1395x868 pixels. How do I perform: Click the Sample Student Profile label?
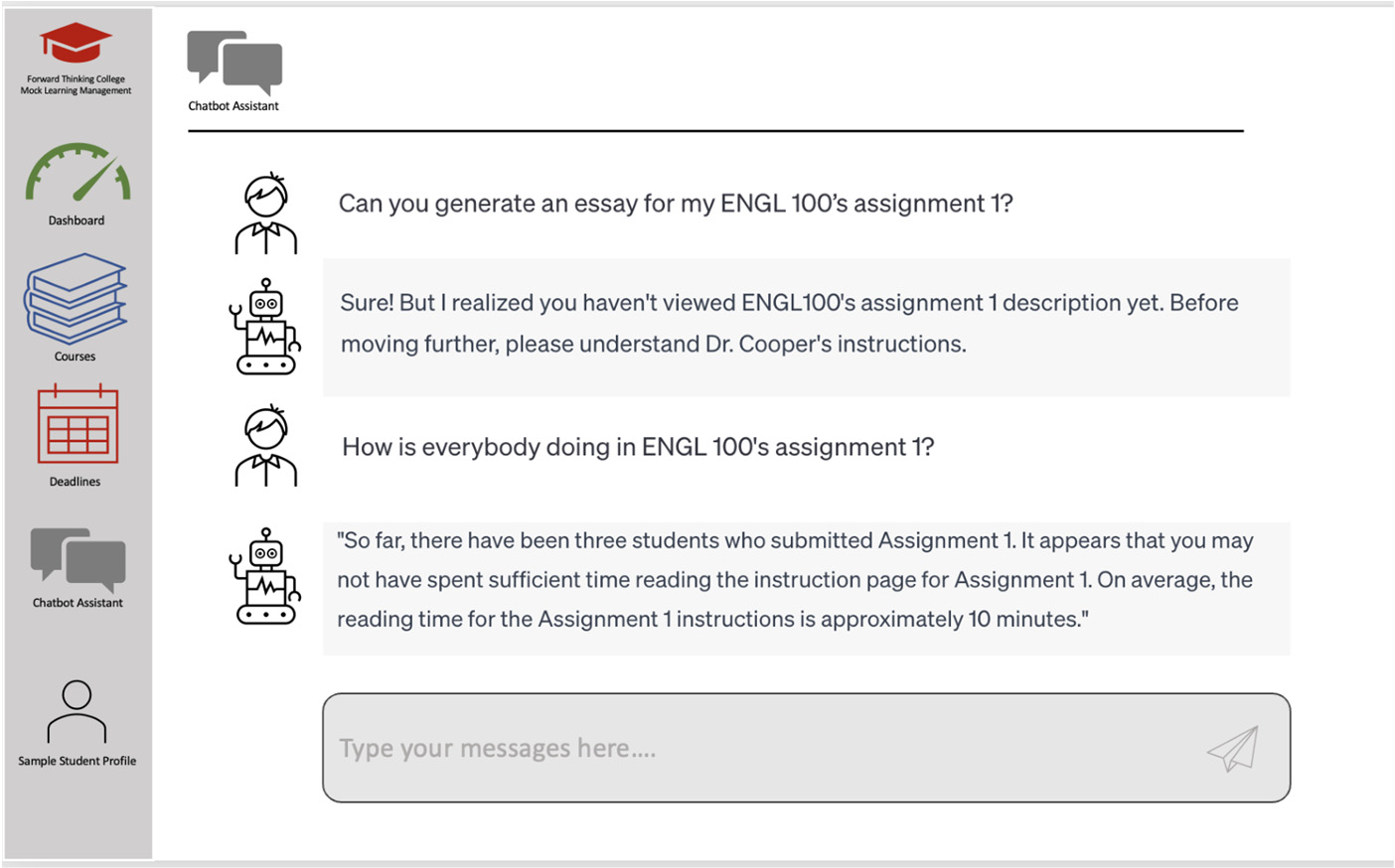77,761
